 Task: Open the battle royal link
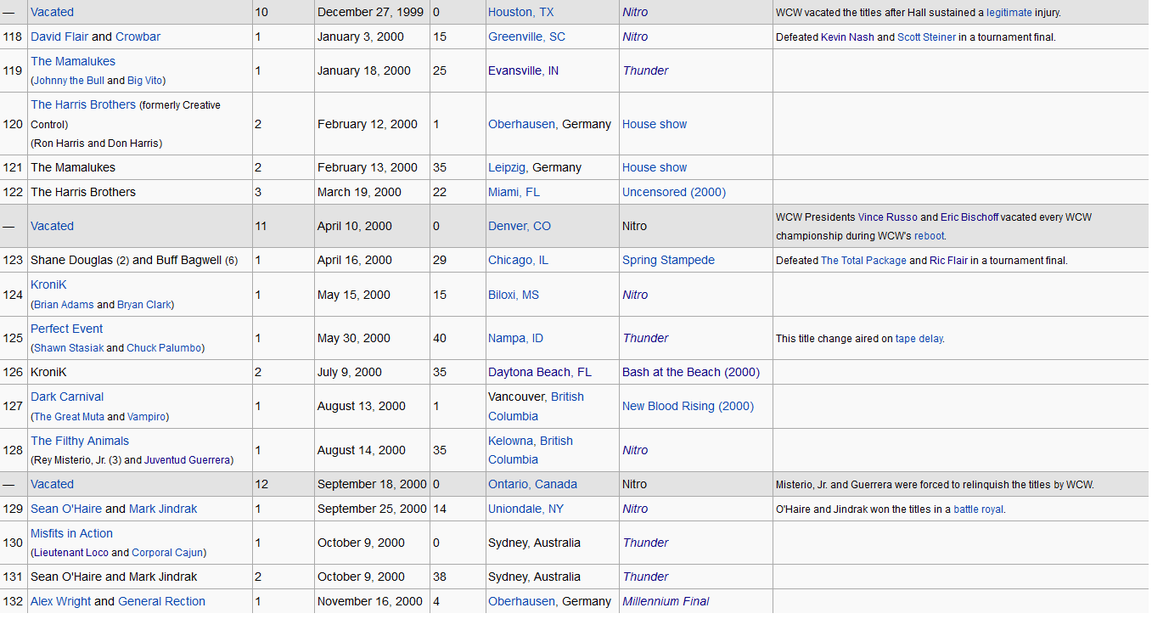click(978, 510)
